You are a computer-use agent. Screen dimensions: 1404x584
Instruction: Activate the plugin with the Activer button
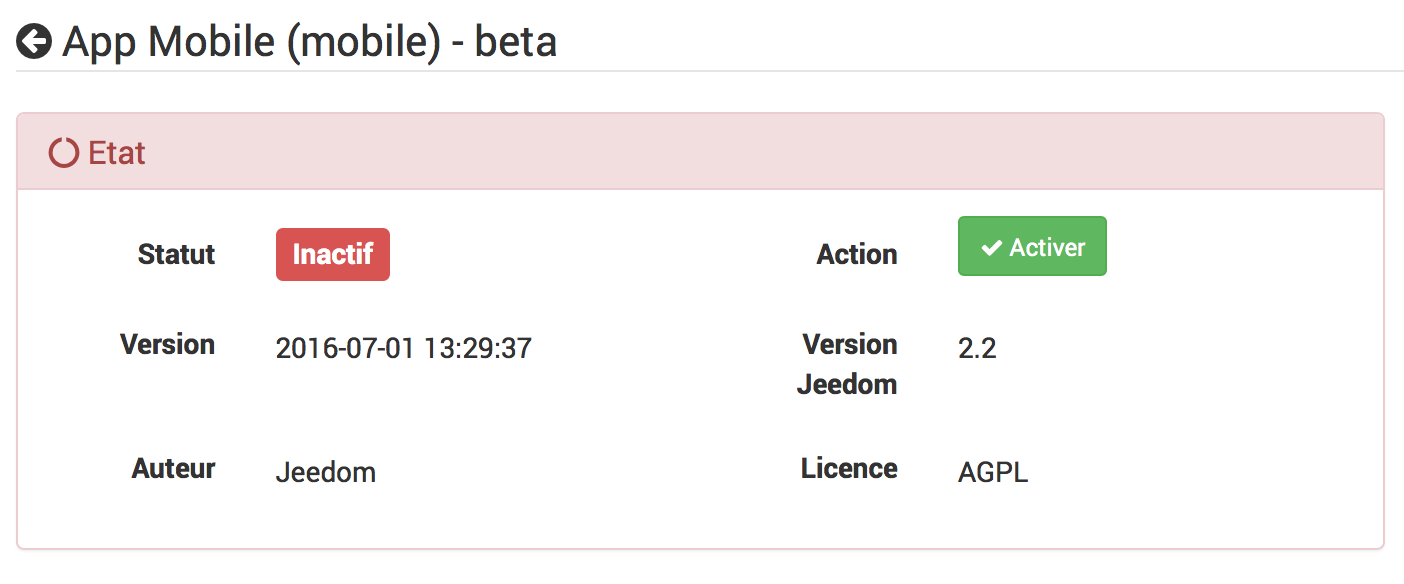coord(1032,246)
